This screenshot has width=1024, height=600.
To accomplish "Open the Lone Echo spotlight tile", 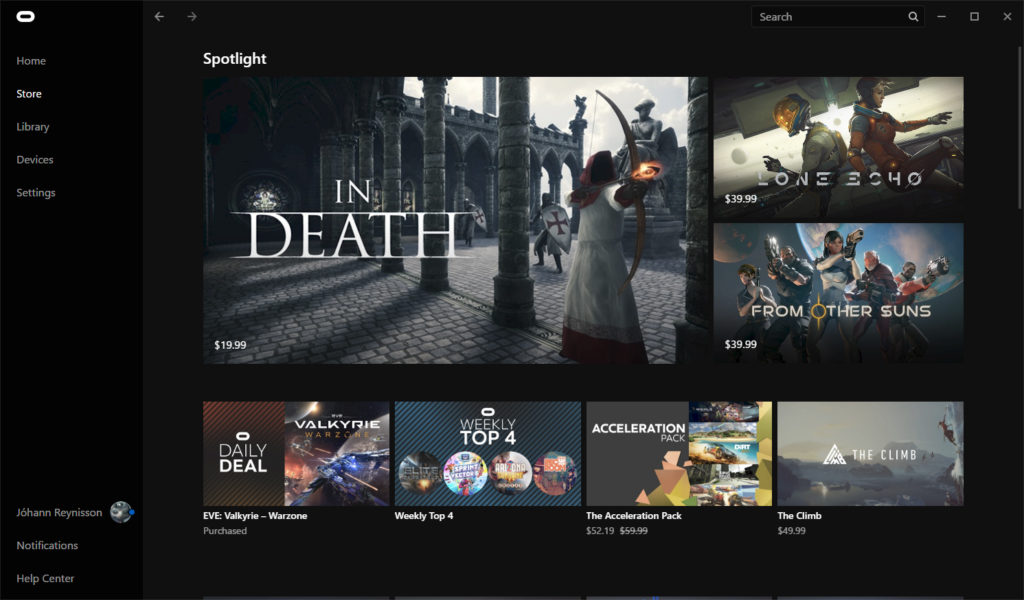I will click(839, 148).
